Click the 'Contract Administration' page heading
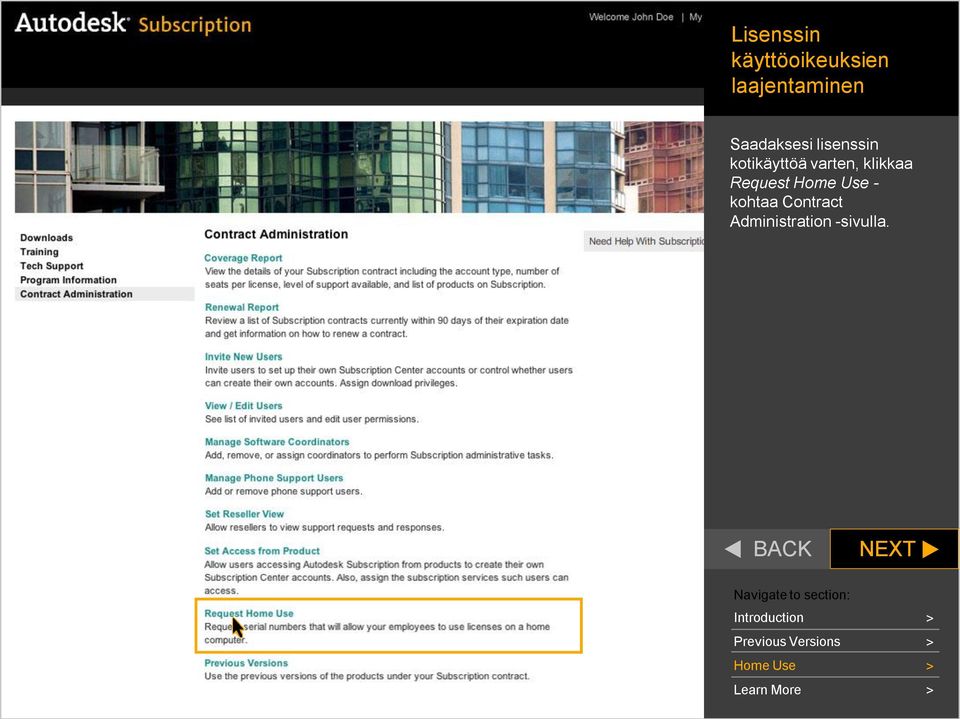Viewport: 960px width, 719px height. coord(276,234)
